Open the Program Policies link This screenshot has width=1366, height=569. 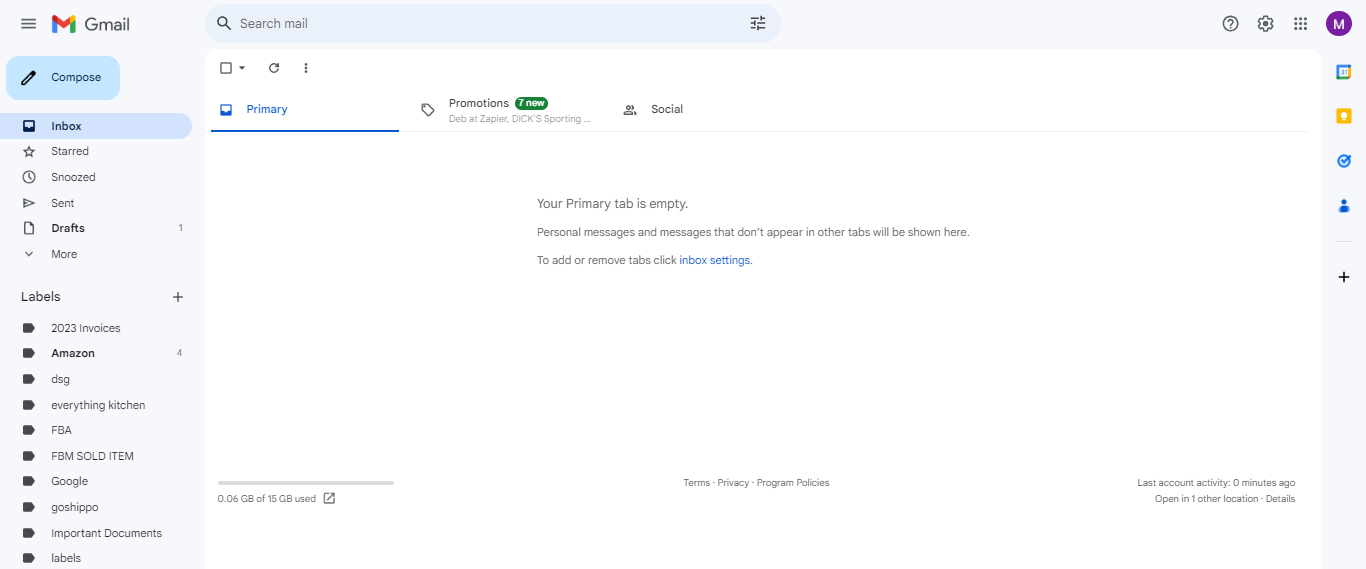(793, 483)
